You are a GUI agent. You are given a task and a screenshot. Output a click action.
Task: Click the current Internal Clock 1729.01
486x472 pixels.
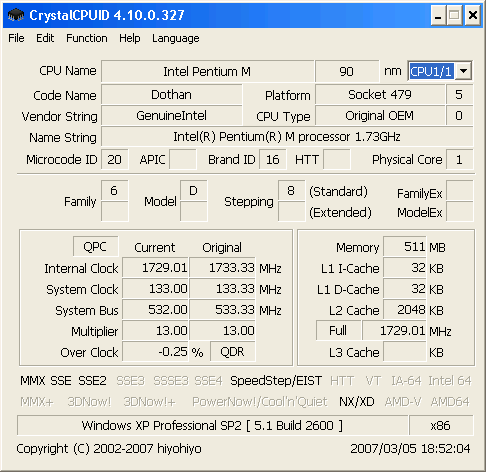pyautogui.click(x=156, y=268)
